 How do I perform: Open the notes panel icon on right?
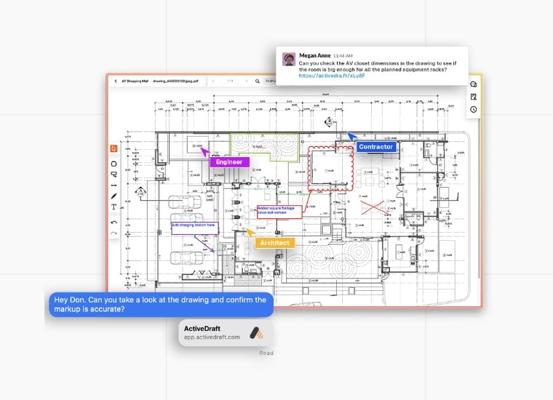coord(474,97)
